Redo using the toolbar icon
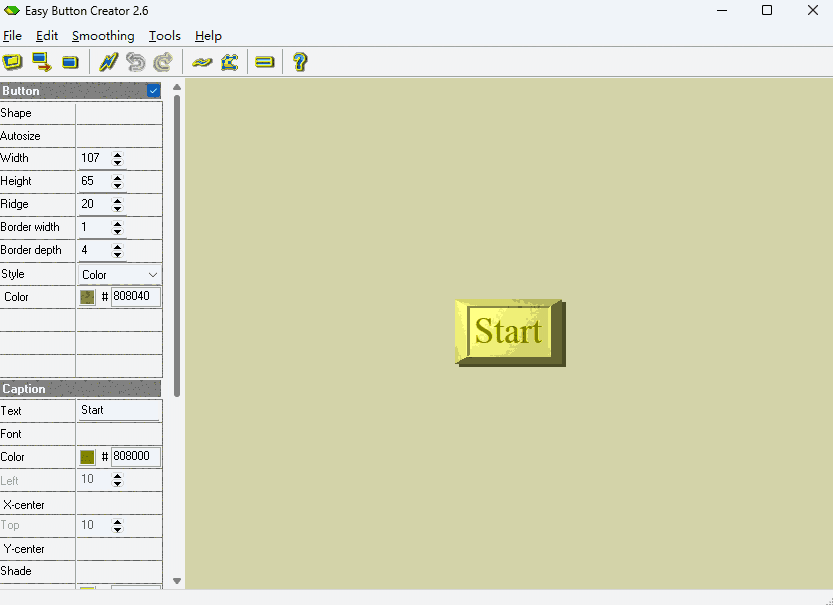The width and height of the screenshot is (833, 605). pyautogui.click(x=163, y=61)
